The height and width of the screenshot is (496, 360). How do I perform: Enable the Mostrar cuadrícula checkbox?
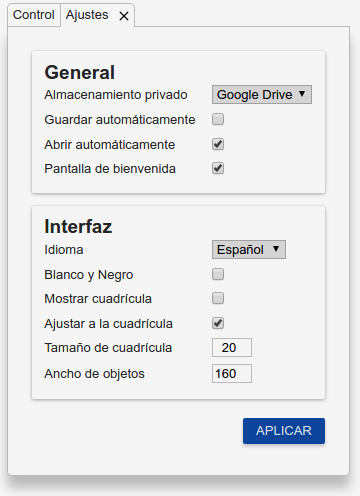(x=218, y=298)
